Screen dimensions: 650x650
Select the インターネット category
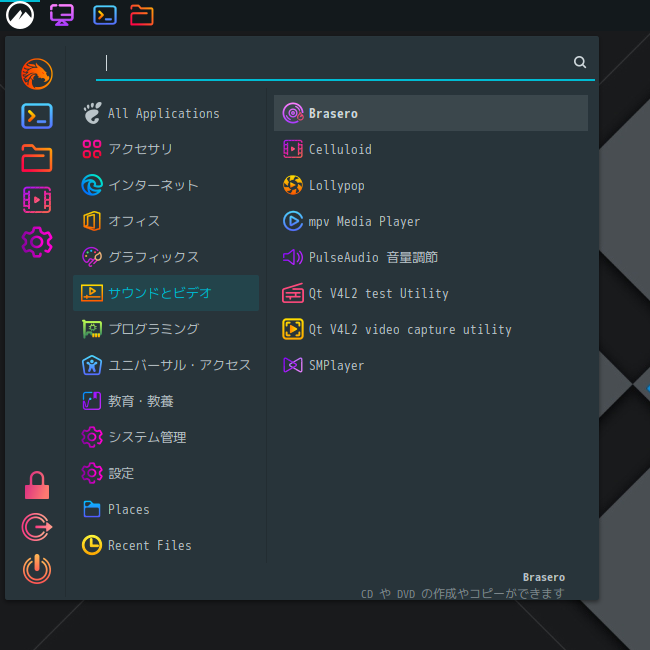(166, 185)
